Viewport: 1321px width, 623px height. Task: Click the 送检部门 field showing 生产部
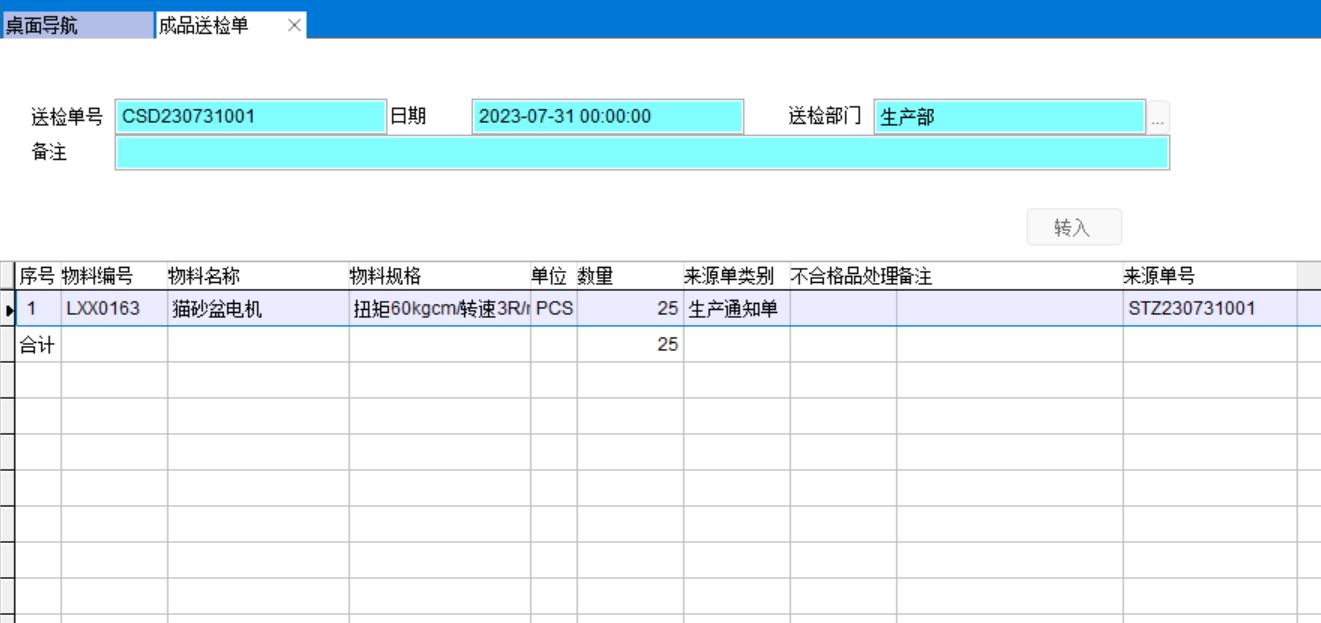coord(1009,117)
